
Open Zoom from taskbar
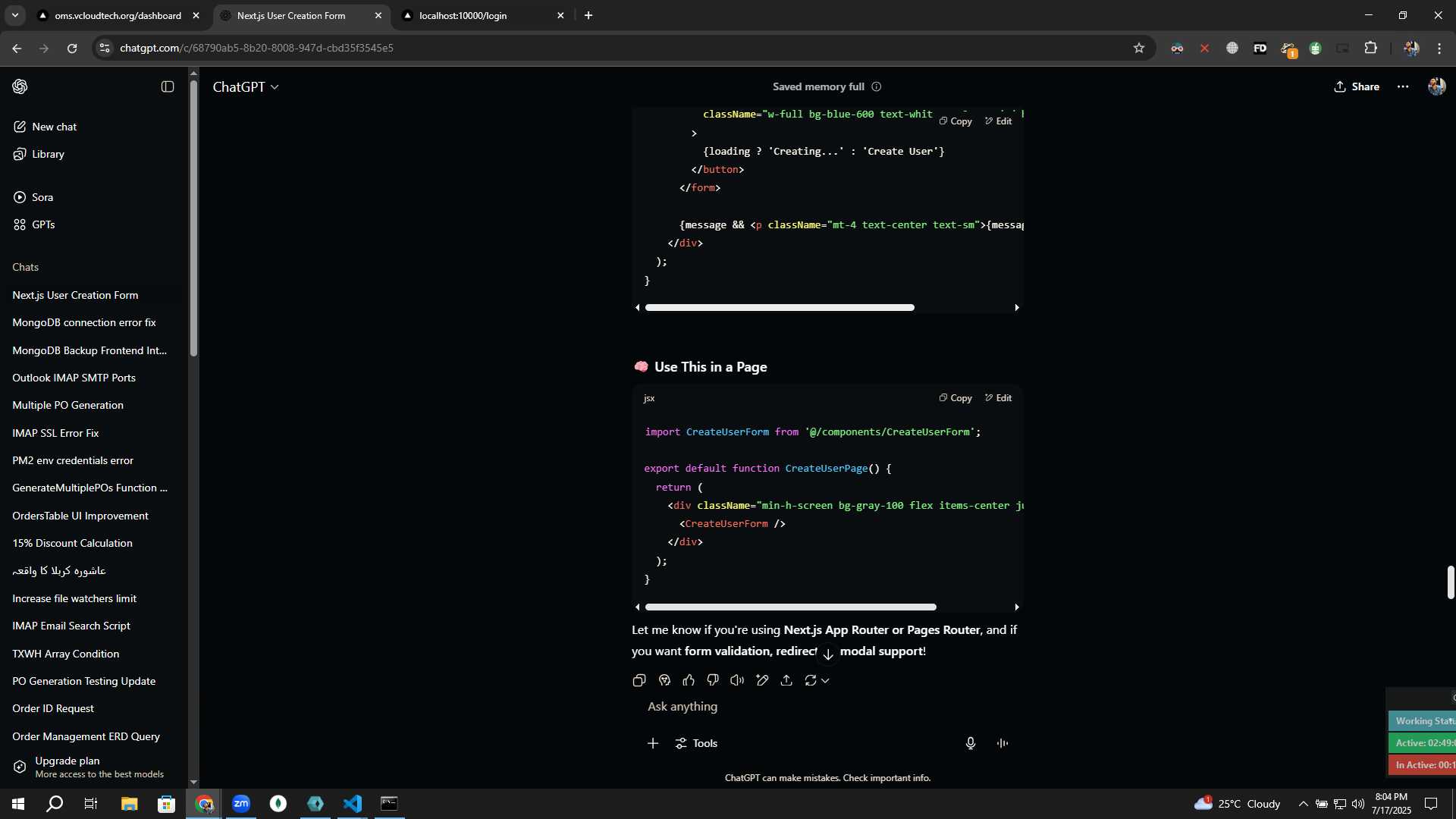pos(241,804)
